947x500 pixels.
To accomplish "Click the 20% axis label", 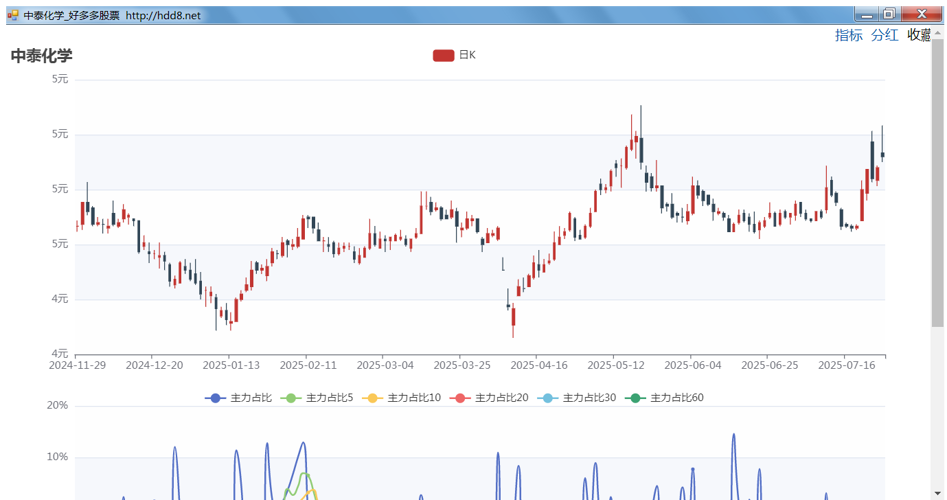I will coord(57,406).
